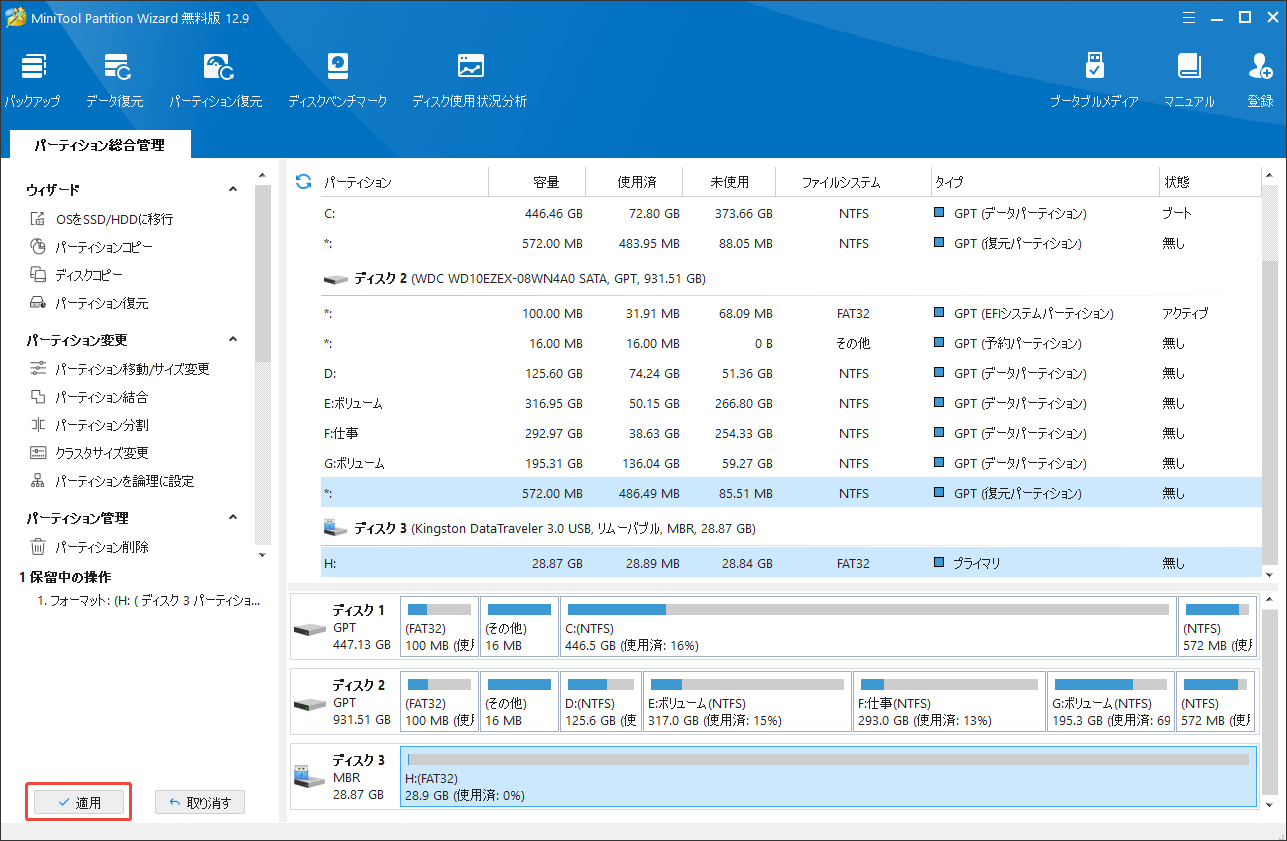The width and height of the screenshot is (1287, 841).
Task: Sort by 使用済 column header
Action: tap(635, 182)
